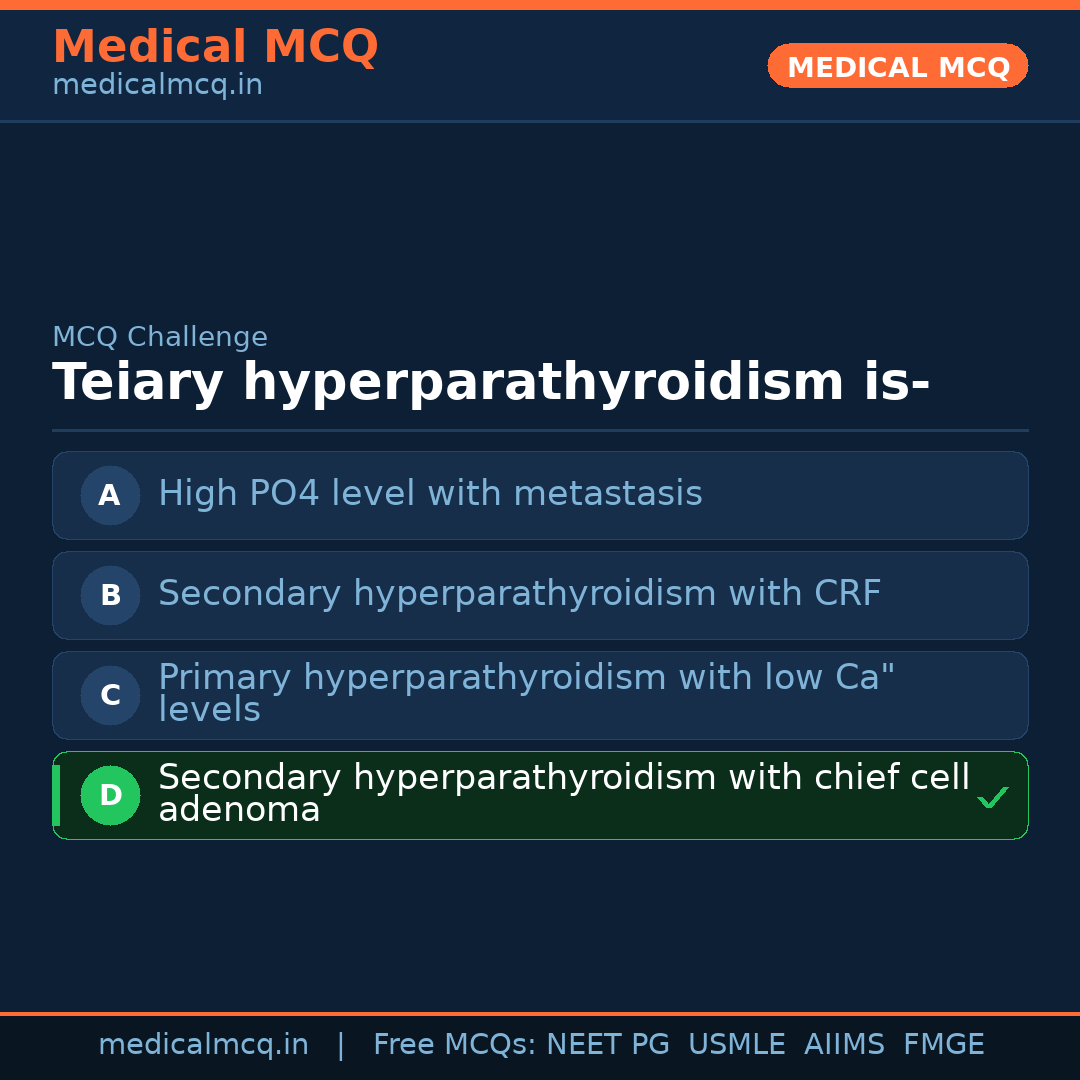The image size is (1080, 1080).
Task: Click the 'Free MCQs:' footer text
Action: (x=455, y=1045)
